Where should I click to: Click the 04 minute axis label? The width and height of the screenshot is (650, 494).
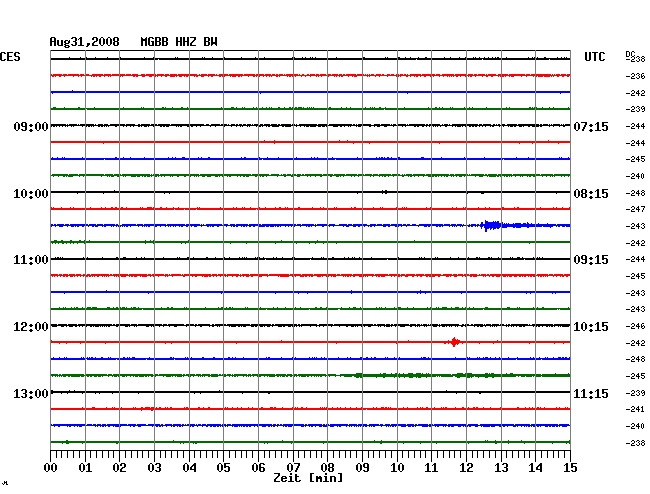click(189, 468)
